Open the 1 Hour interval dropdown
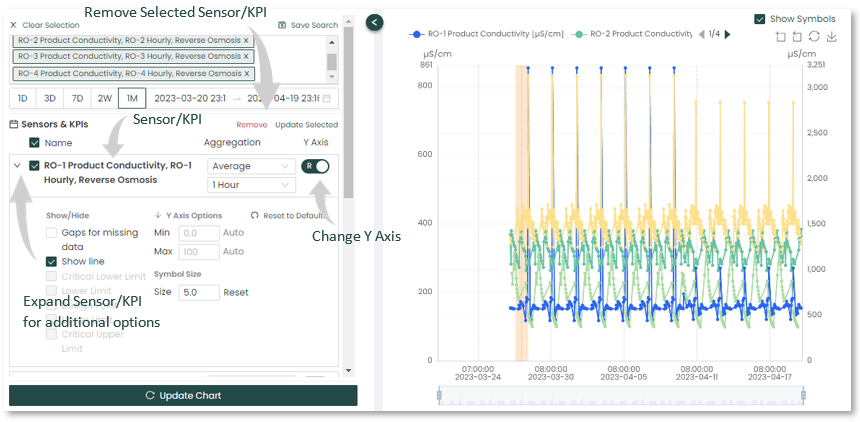860x422 pixels. click(251, 185)
